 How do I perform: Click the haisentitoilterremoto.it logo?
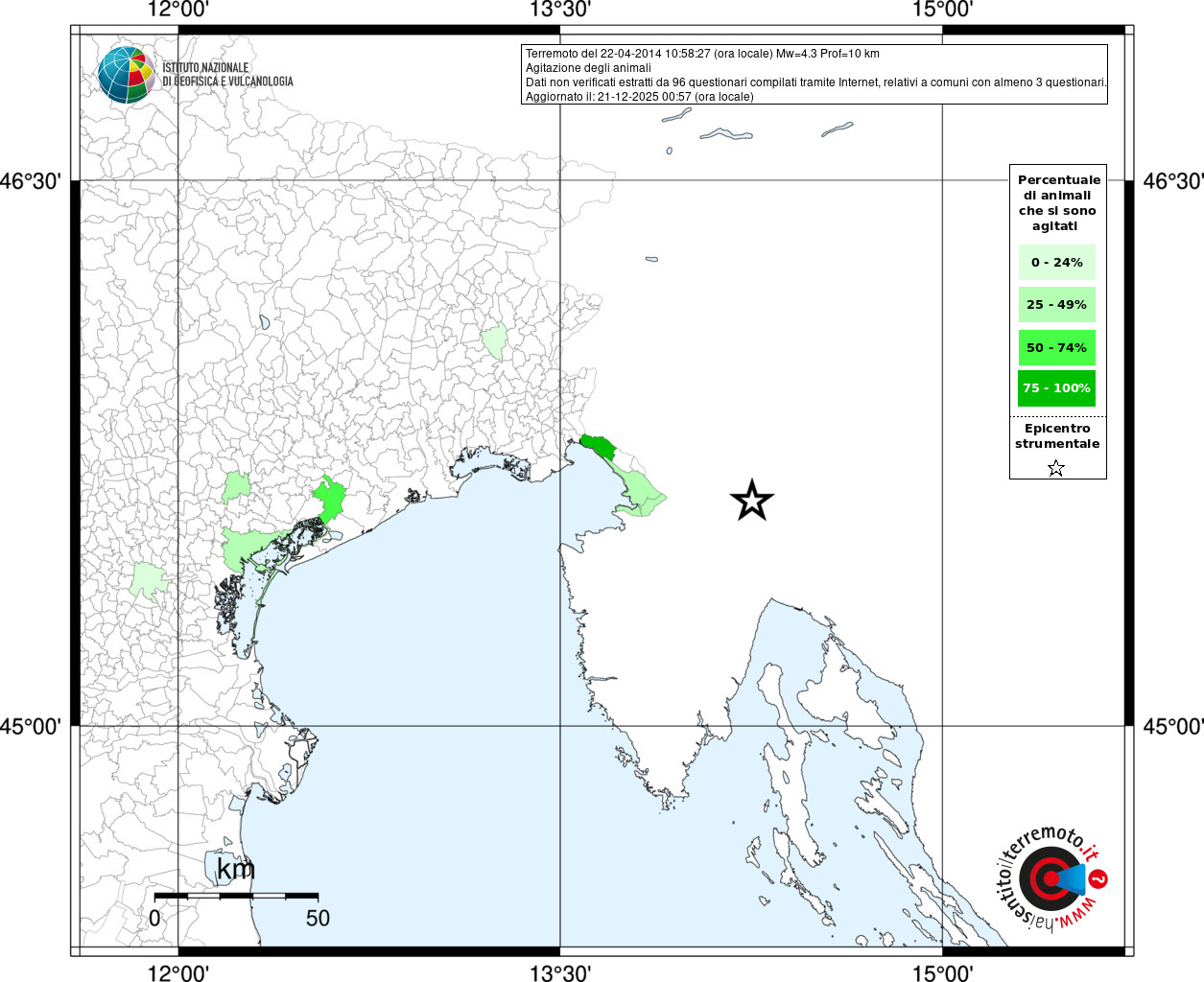[1051, 878]
